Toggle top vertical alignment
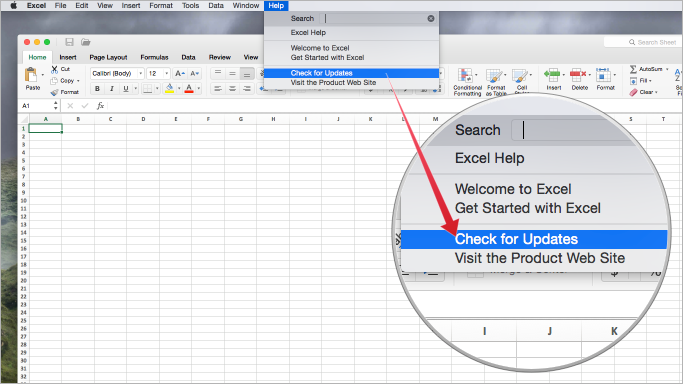This screenshot has height=384, width=683. point(218,74)
